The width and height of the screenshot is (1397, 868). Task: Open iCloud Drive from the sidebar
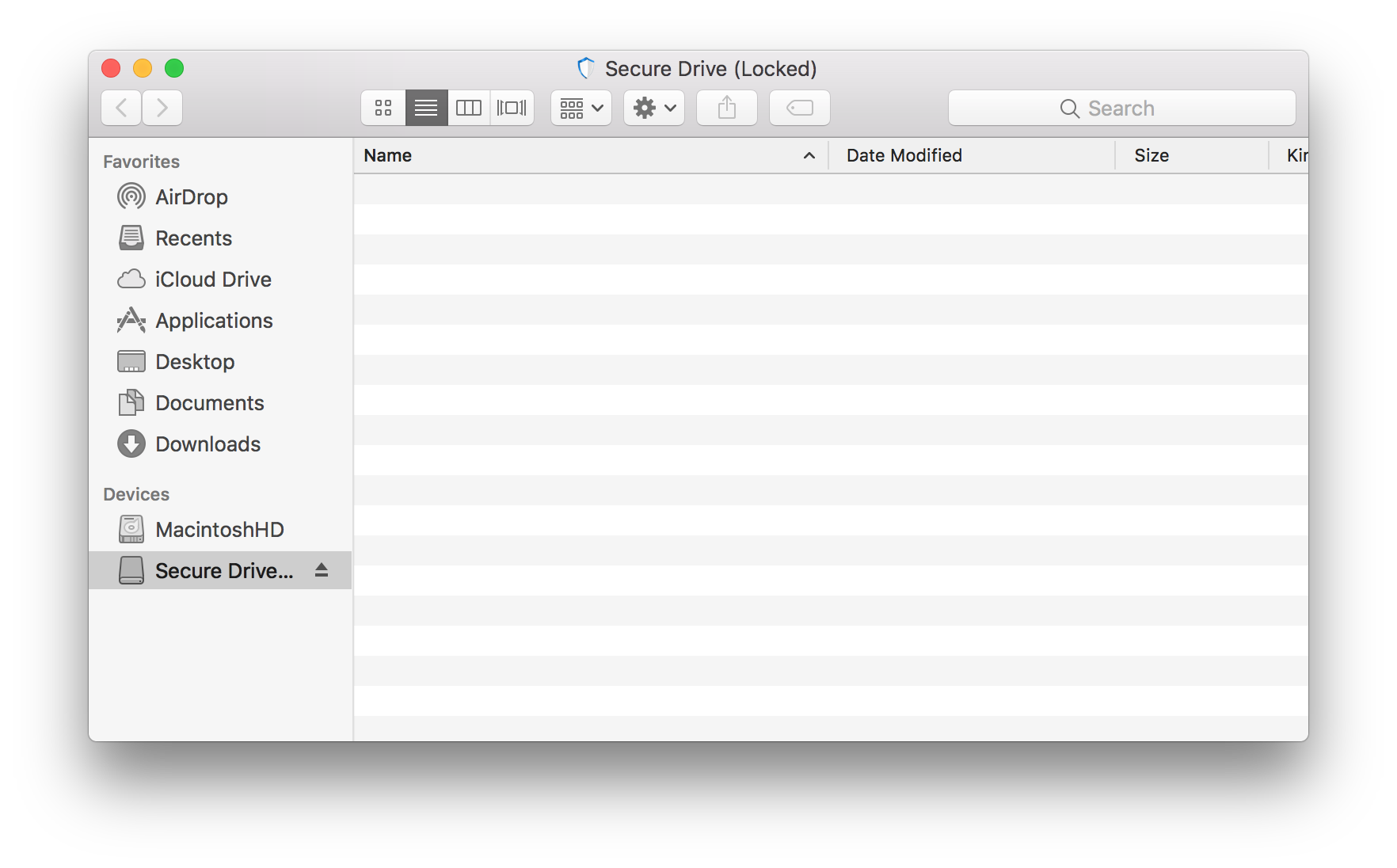click(213, 280)
